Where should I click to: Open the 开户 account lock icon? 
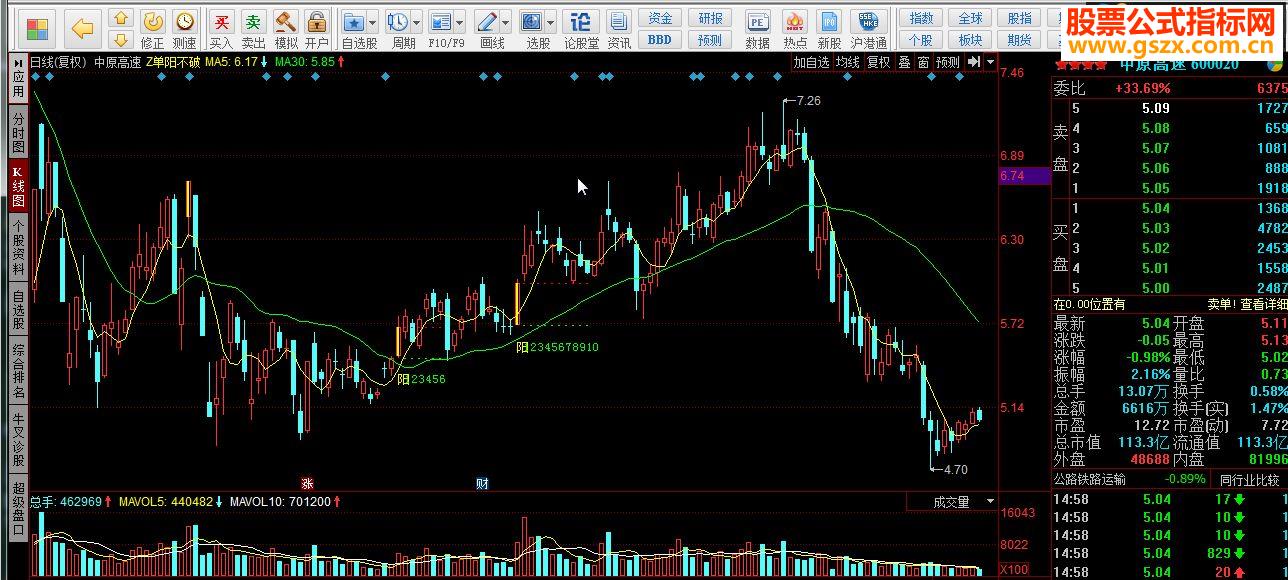coord(317,28)
